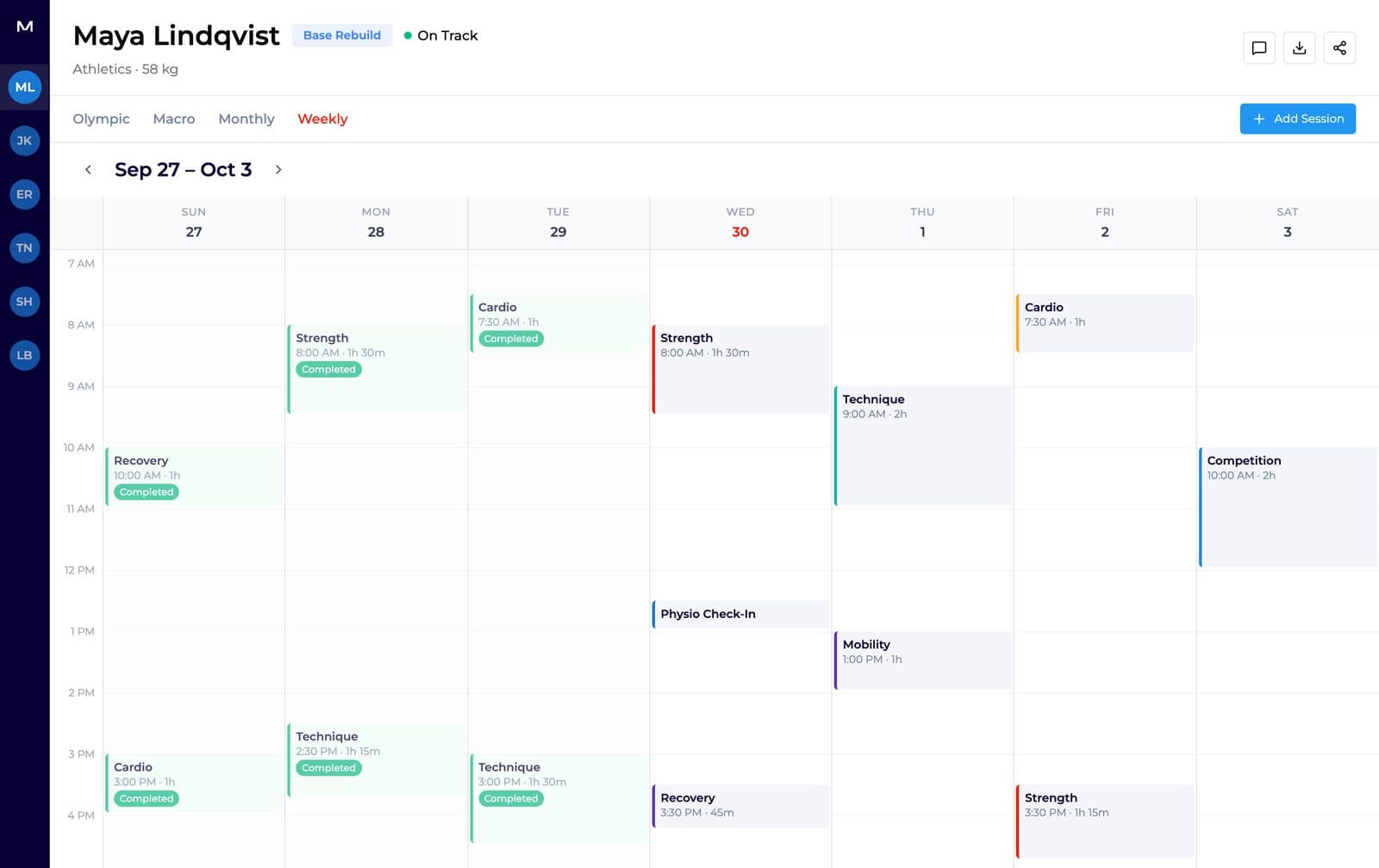
Task: Click the SUN 27 day header
Action: tap(194, 223)
